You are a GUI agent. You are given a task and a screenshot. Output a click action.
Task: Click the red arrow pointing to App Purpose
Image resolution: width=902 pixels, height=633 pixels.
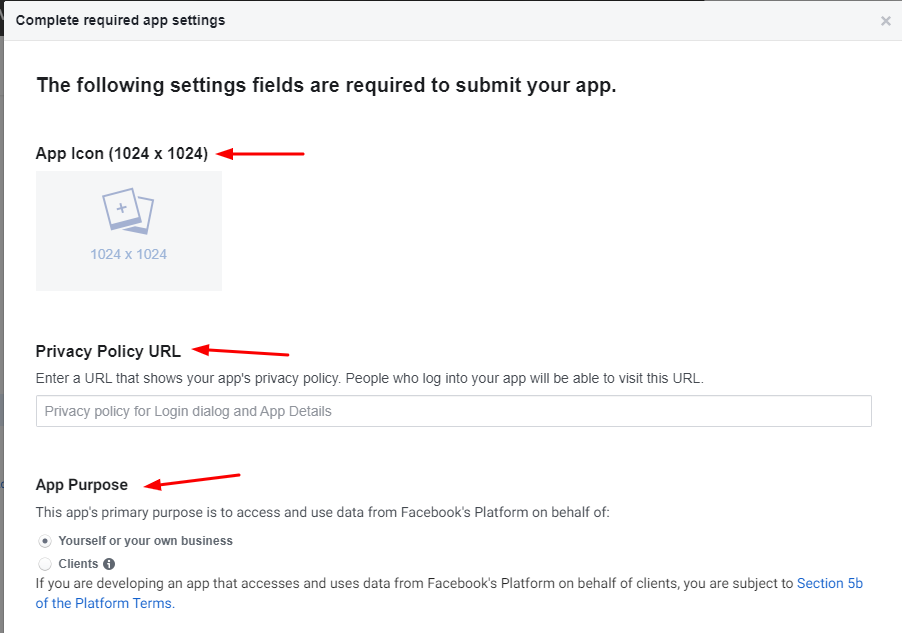point(192,481)
